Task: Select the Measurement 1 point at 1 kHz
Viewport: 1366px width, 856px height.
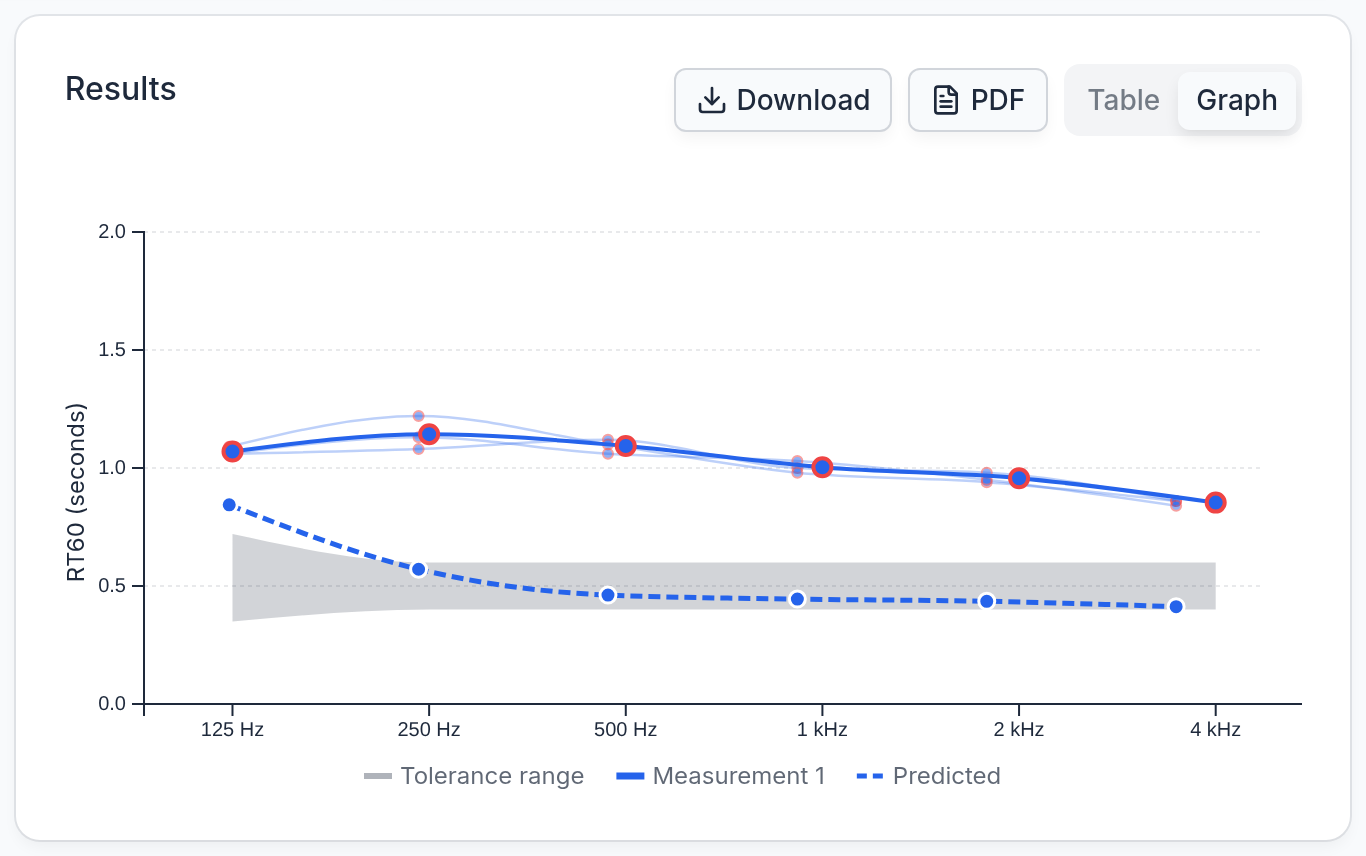Action: 823,467
